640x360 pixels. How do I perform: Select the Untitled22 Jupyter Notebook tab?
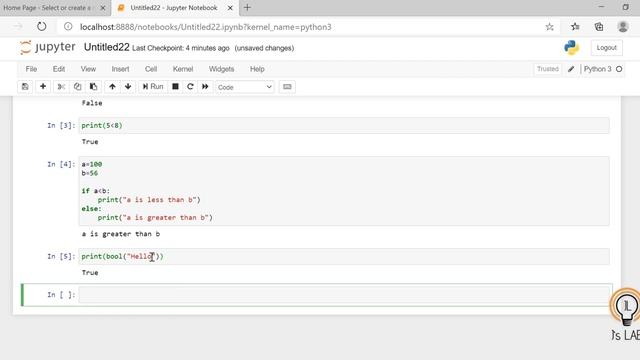[x=174, y=8]
